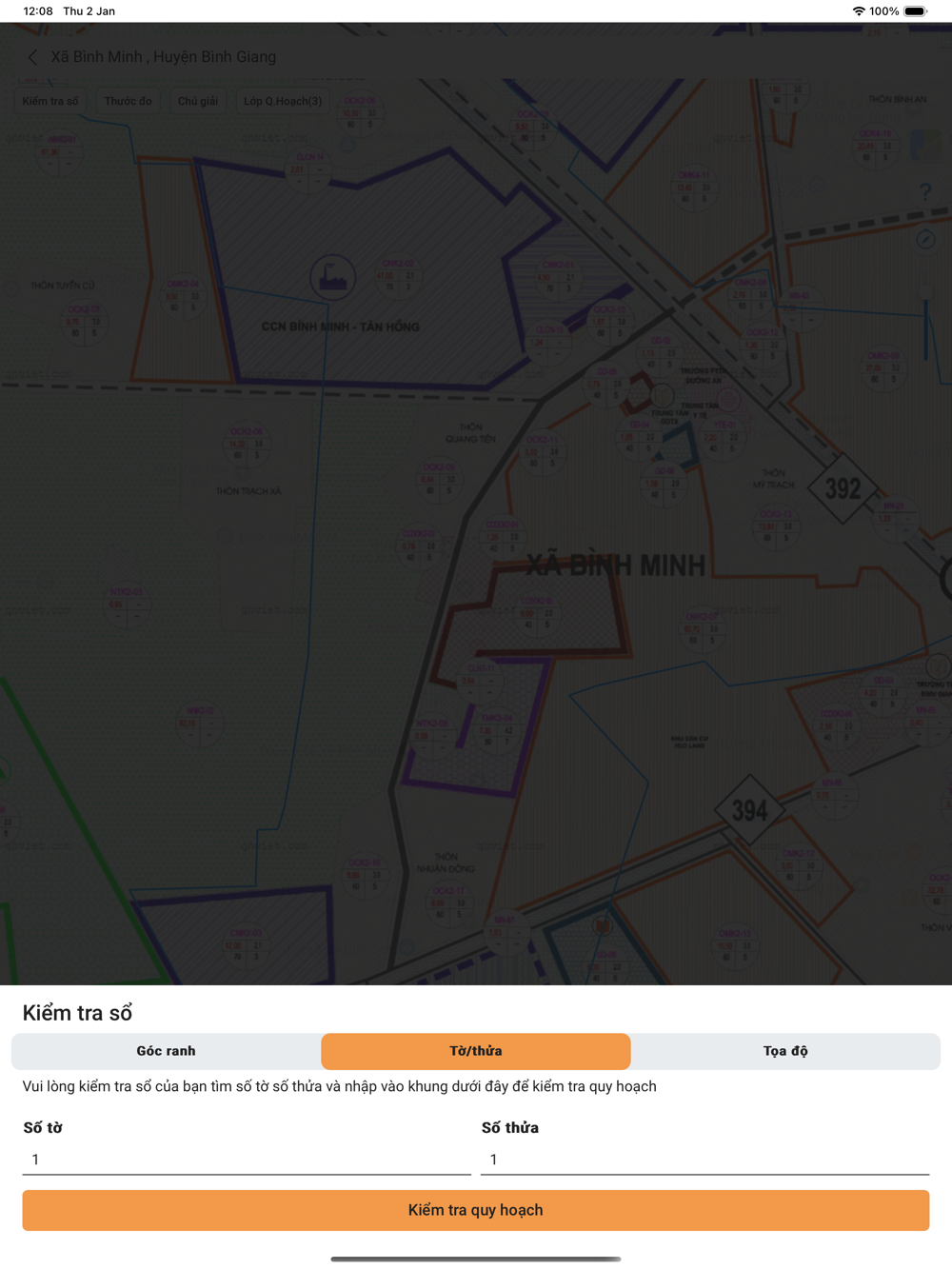
Task: Open the Chú giải legend
Action: 198,101
